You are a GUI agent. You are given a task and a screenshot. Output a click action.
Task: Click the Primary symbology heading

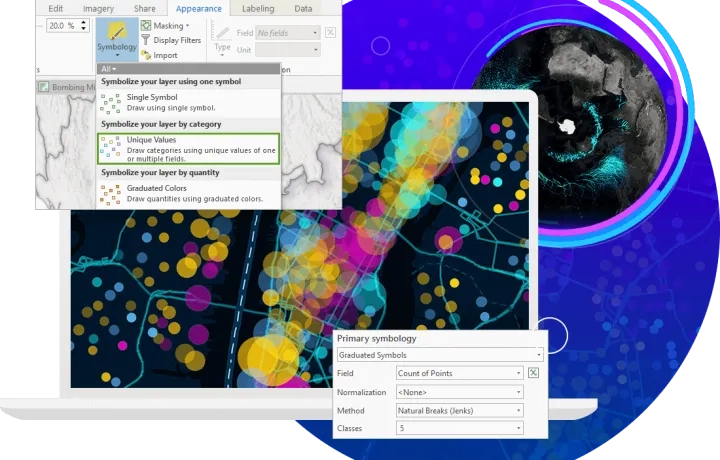377,338
